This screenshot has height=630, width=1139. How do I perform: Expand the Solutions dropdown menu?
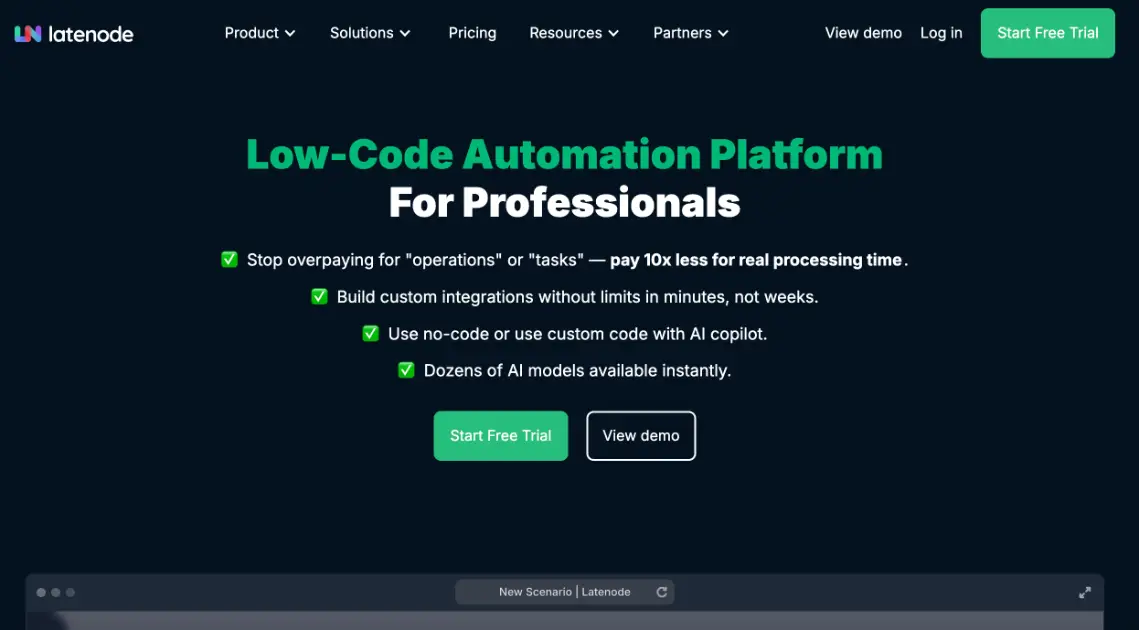click(x=370, y=33)
